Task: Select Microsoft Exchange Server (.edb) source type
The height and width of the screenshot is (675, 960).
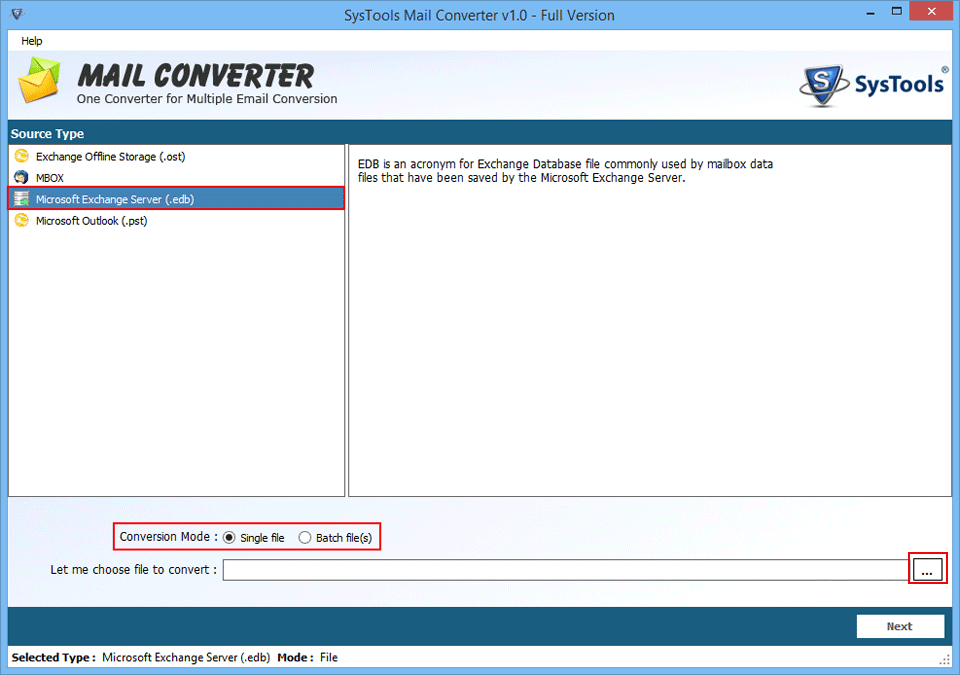Action: pos(176,198)
